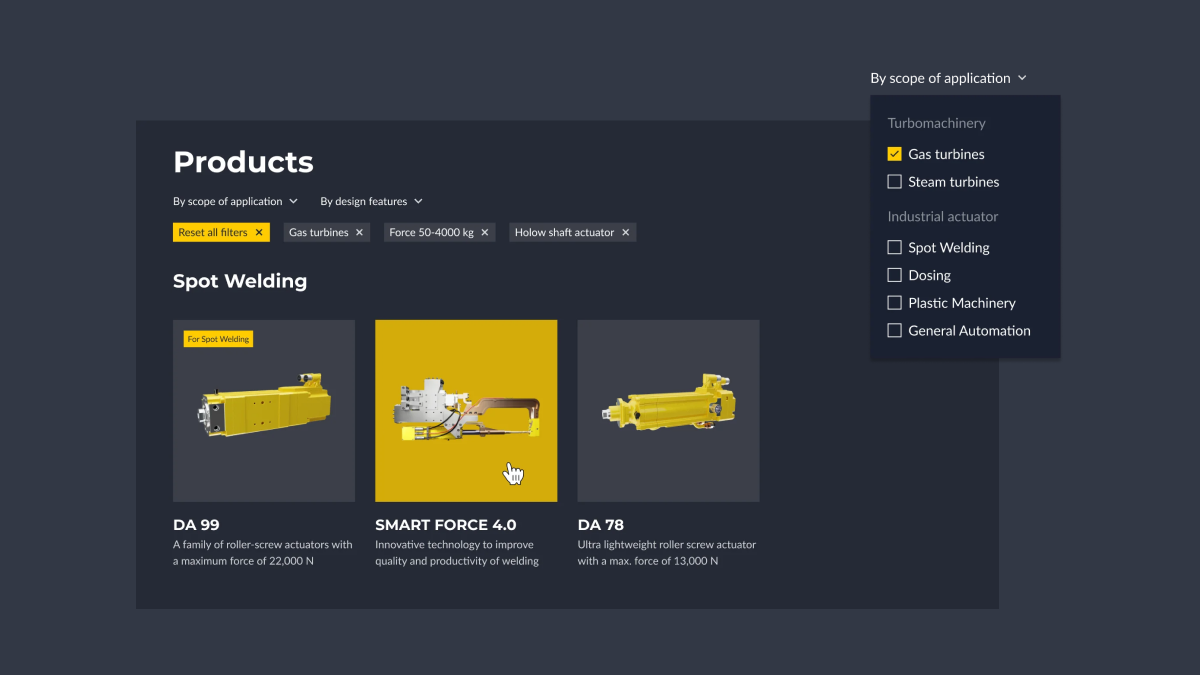Remove the Holow shaft actuator filter chip
This screenshot has width=1200, height=675.
pos(625,232)
